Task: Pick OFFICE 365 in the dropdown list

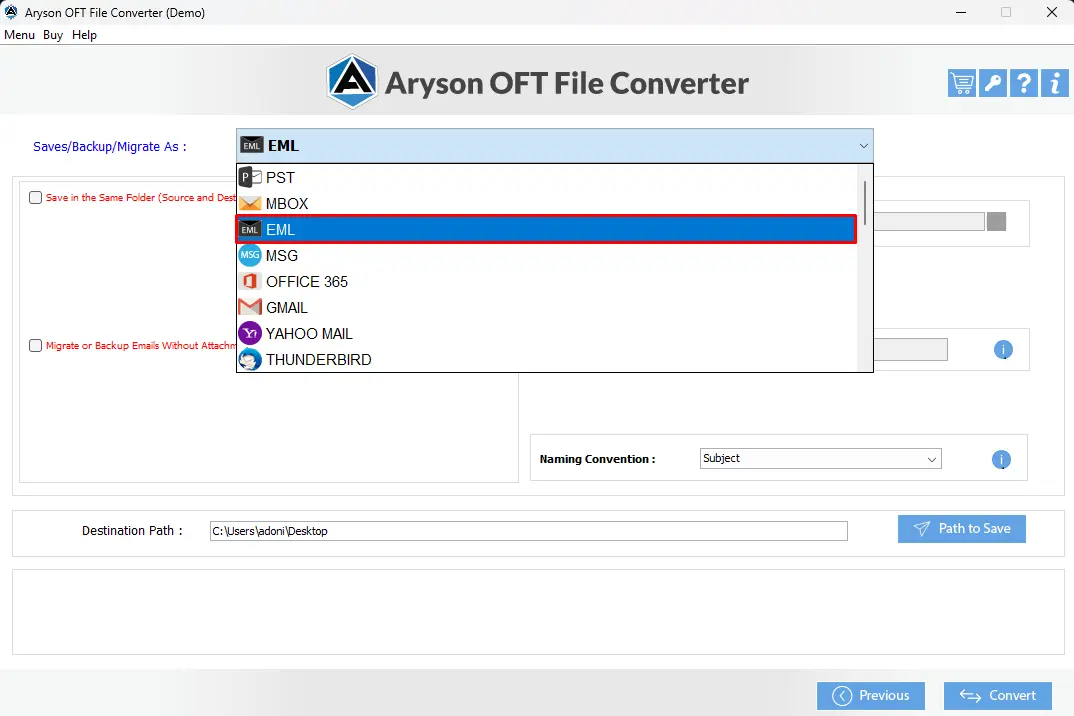Action: [547, 282]
